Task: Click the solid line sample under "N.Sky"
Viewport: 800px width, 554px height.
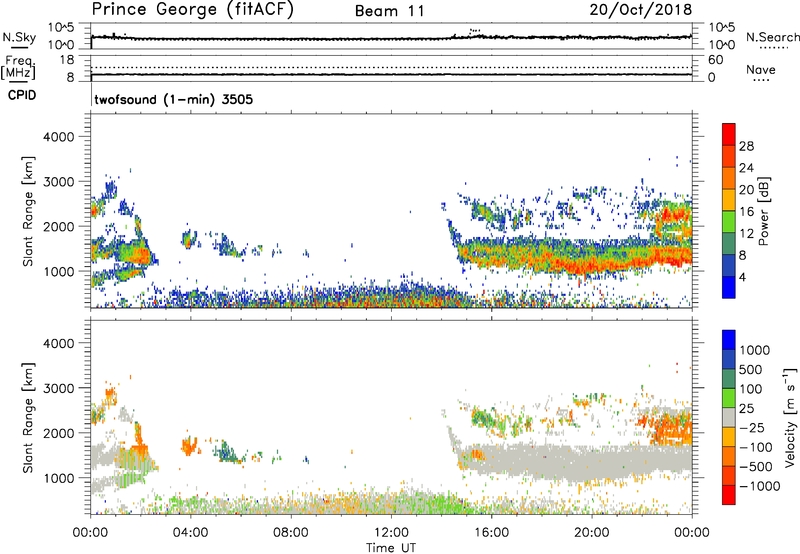Action: click(19, 47)
